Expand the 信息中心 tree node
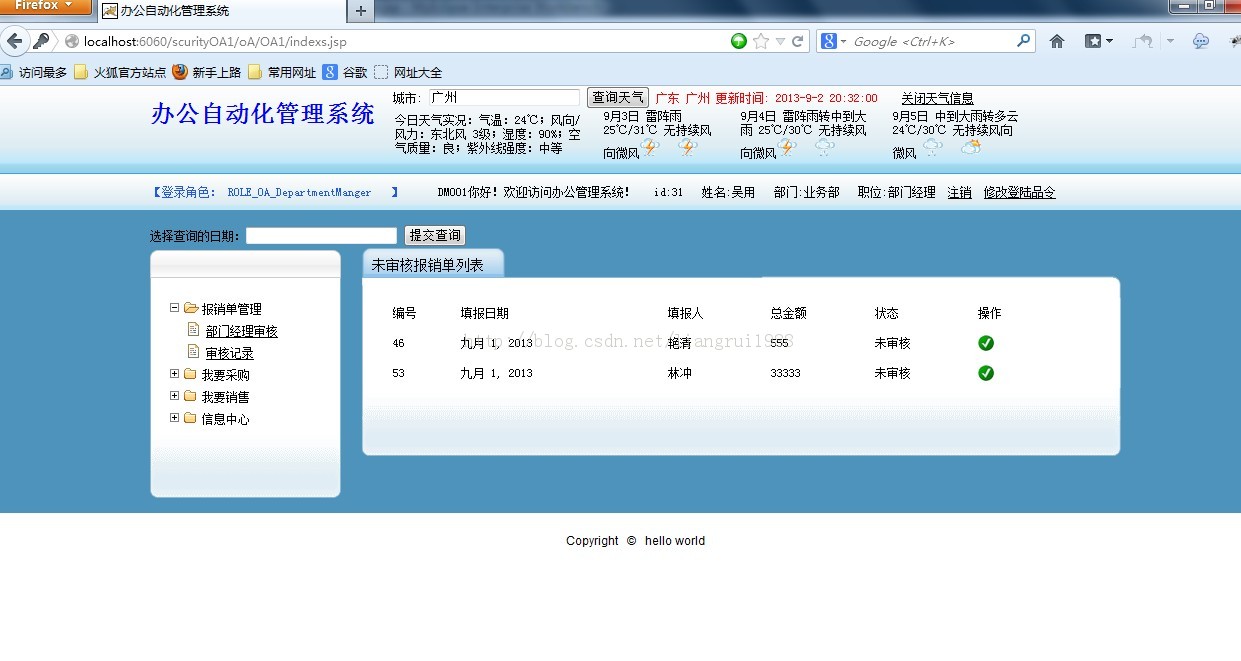This screenshot has width=1241, height=661. point(174,418)
